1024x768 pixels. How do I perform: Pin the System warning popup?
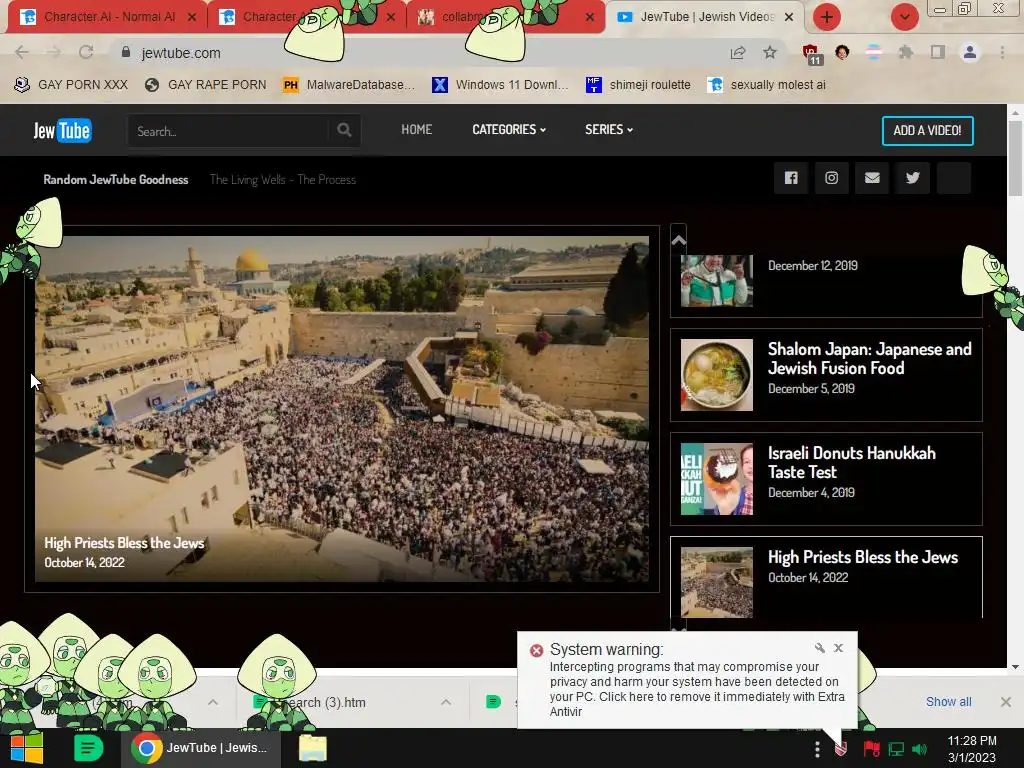tap(820, 648)
